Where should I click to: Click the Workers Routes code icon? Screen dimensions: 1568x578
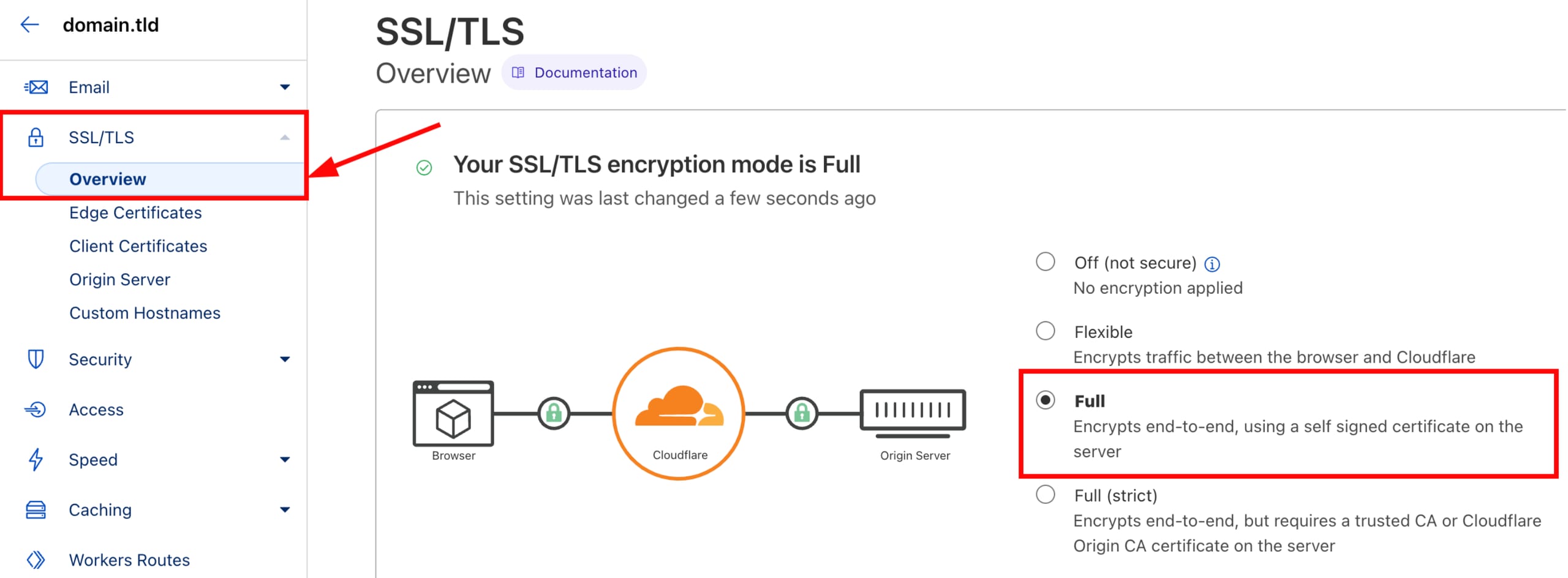pyautogui.click(x=36, y=559)
